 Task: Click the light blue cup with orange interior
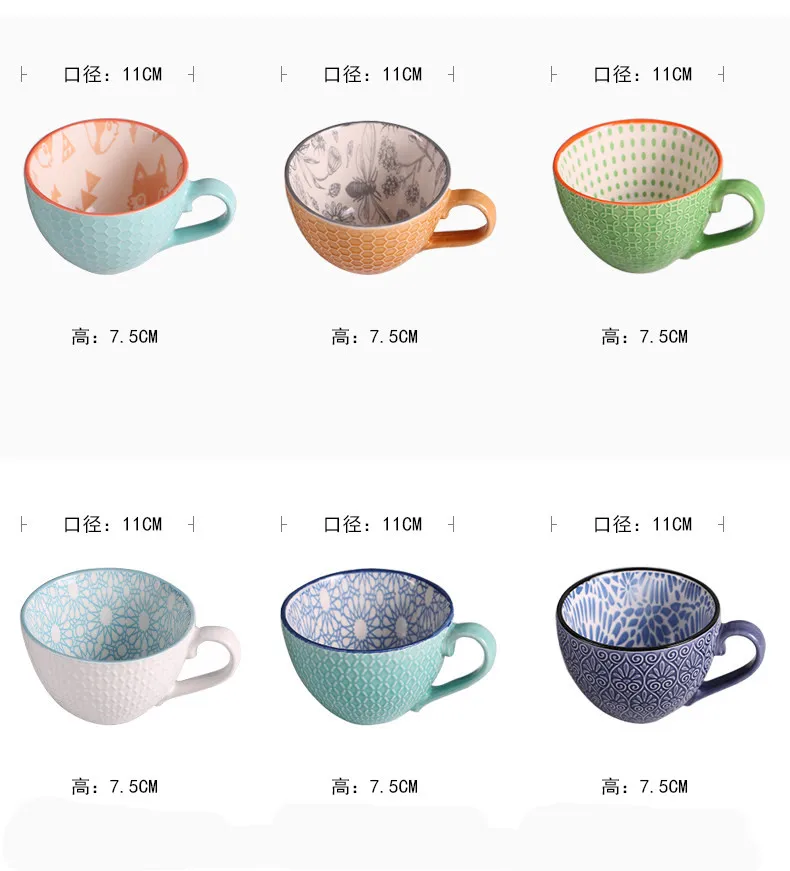point(130,196)
